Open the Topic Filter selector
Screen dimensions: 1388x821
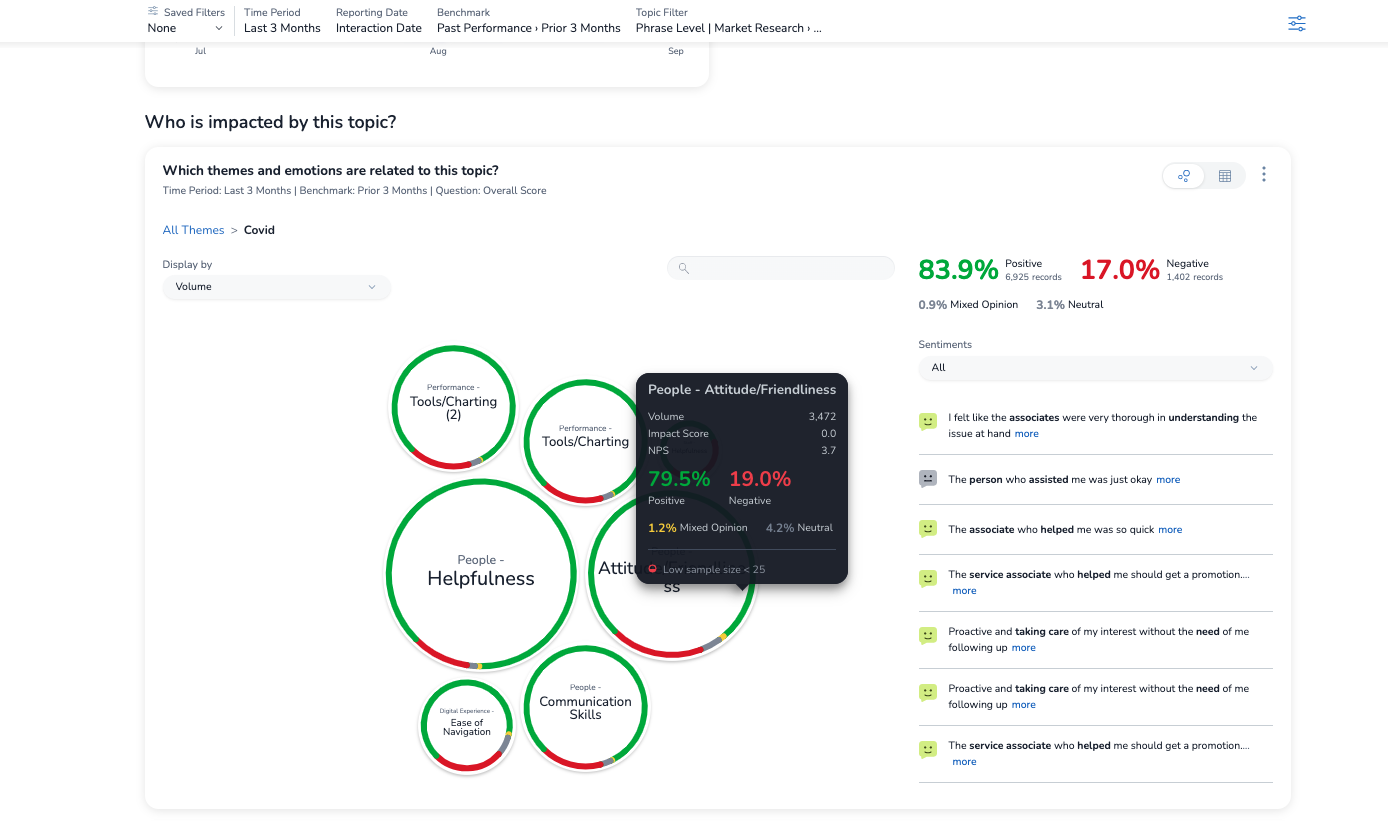click(x=728, y=21)
